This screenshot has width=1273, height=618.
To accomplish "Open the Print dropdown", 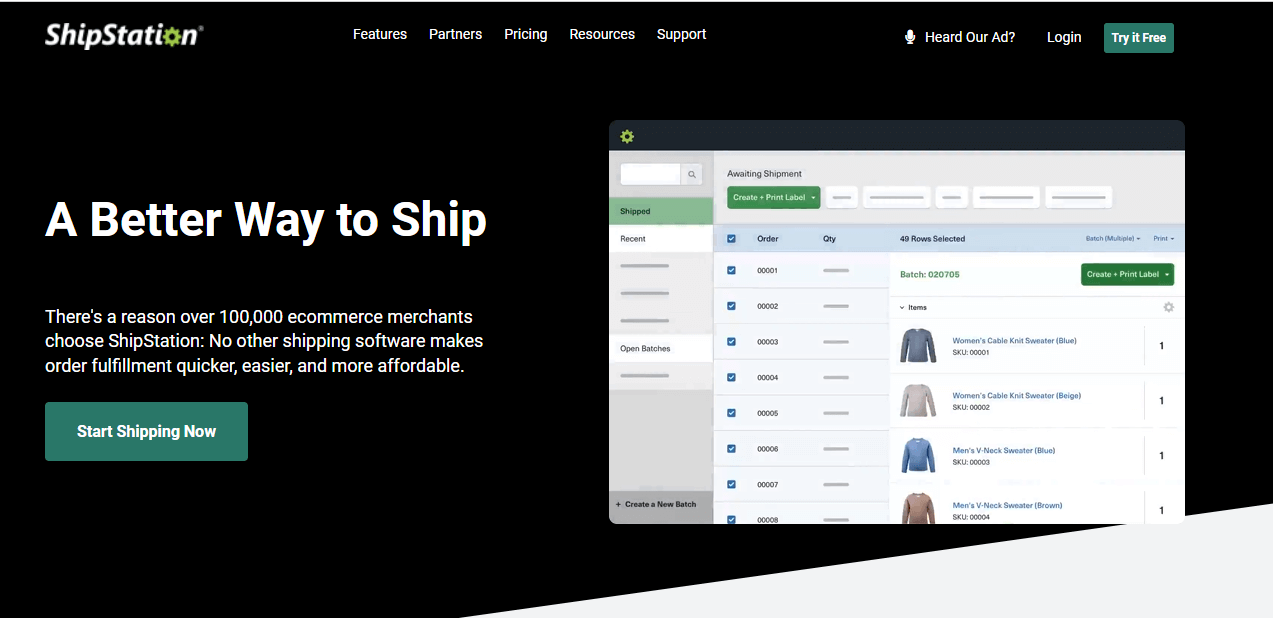I will click(1164, 239).
